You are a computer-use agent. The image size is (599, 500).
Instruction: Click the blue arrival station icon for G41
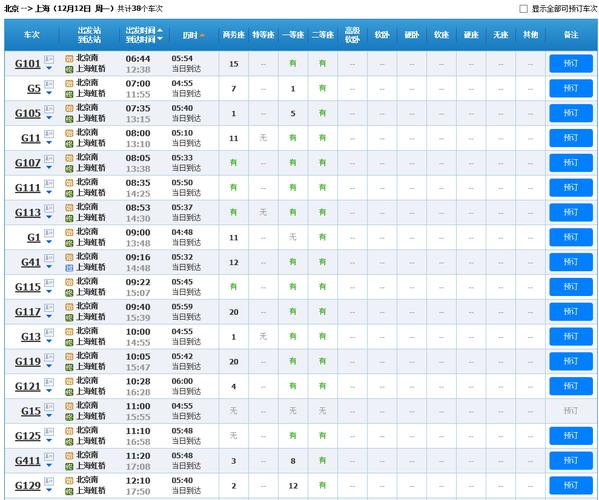tap(69, 268)
